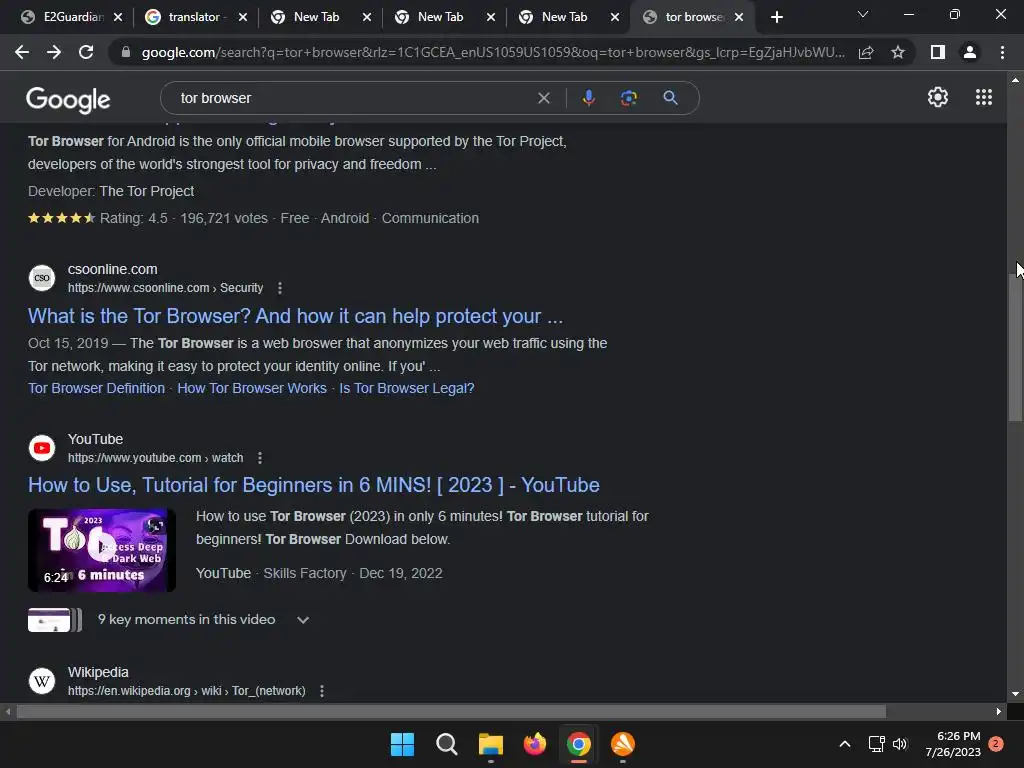Open the csoonline favicon
The width and height of the screenshot is (1024, 768).
[x=42, y=278]
